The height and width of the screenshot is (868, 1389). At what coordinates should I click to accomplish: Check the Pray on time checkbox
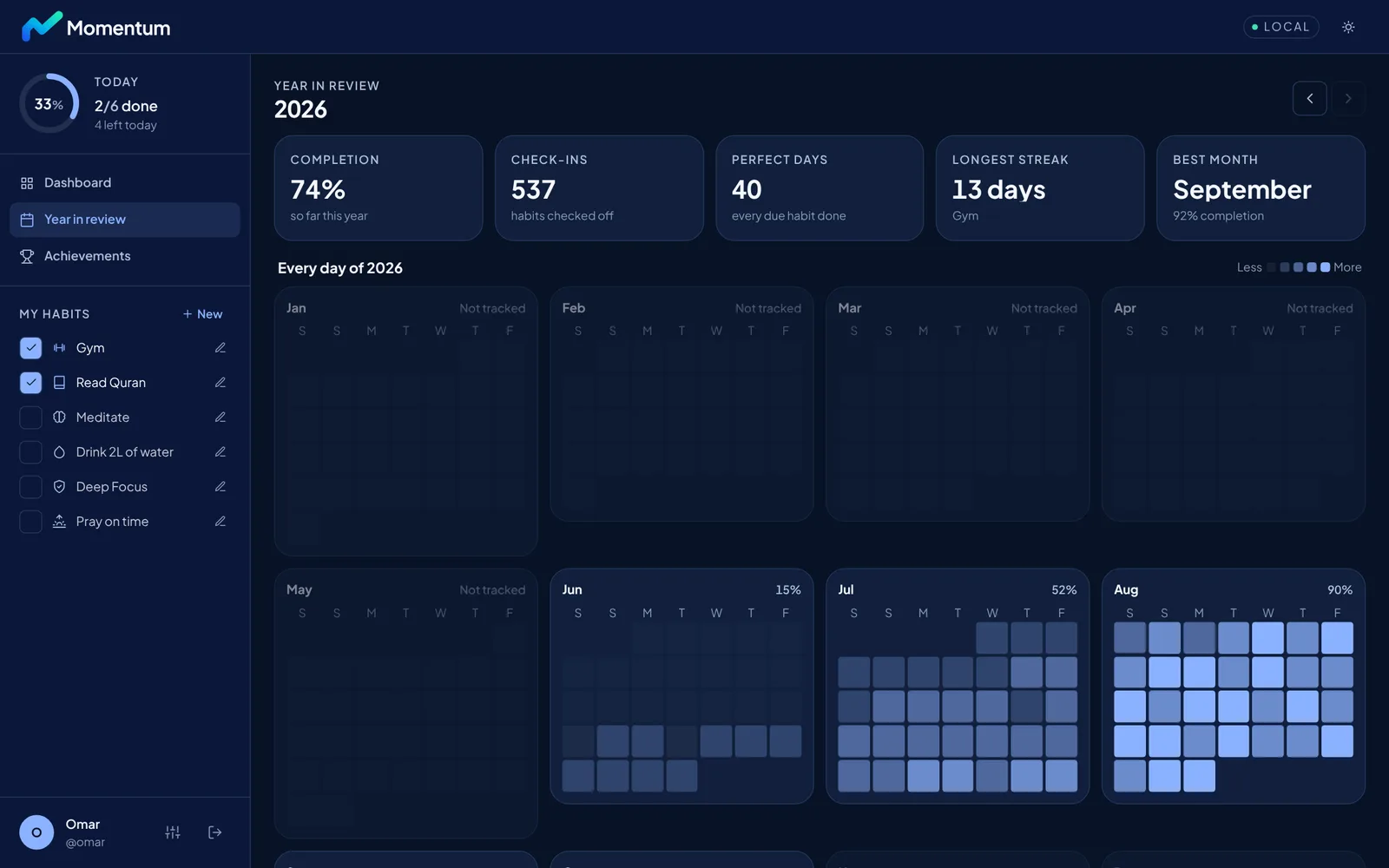point(30,522)
